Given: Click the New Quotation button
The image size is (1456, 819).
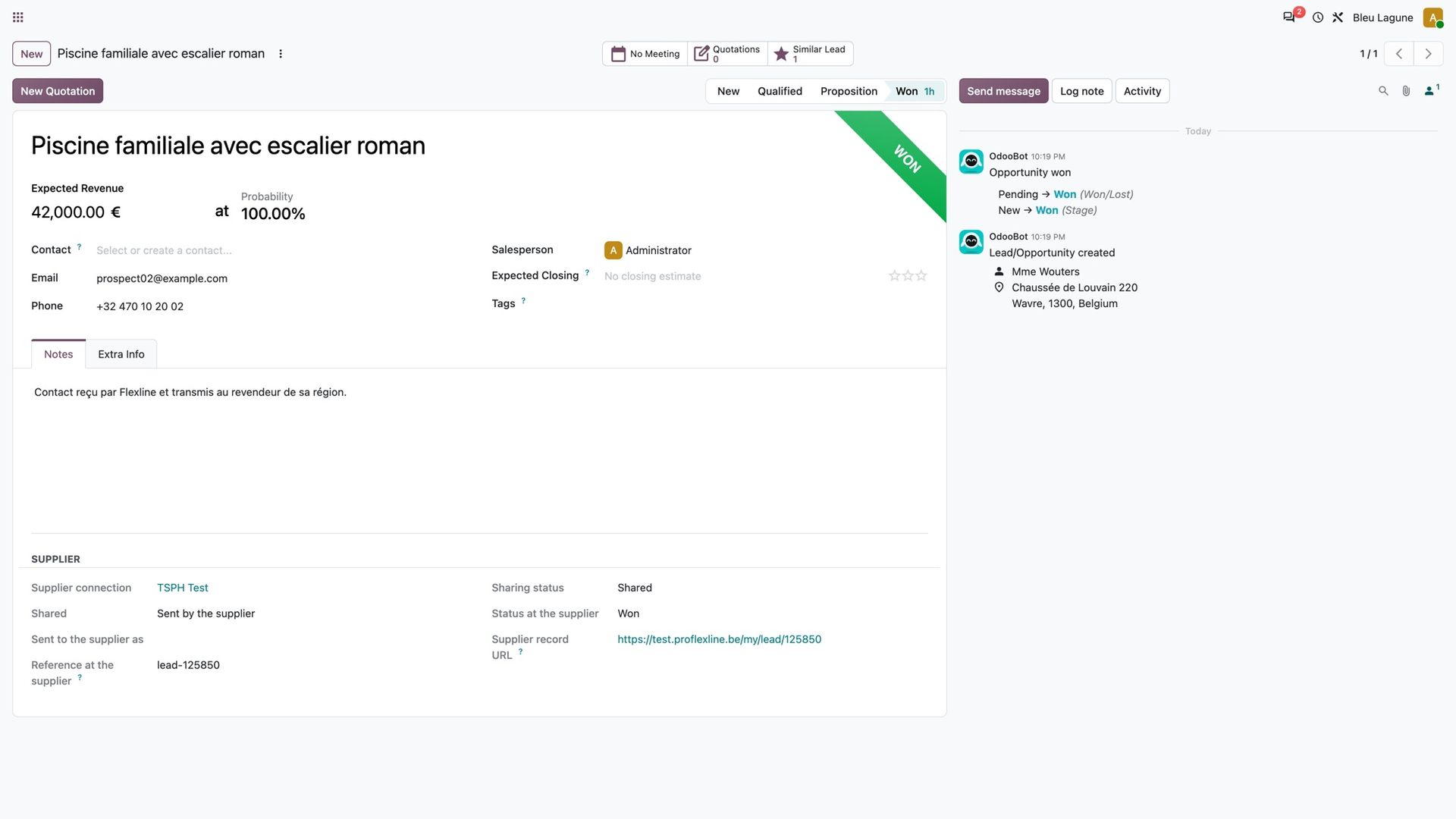Looking at the screenshot, I should [x=58, y=91].
